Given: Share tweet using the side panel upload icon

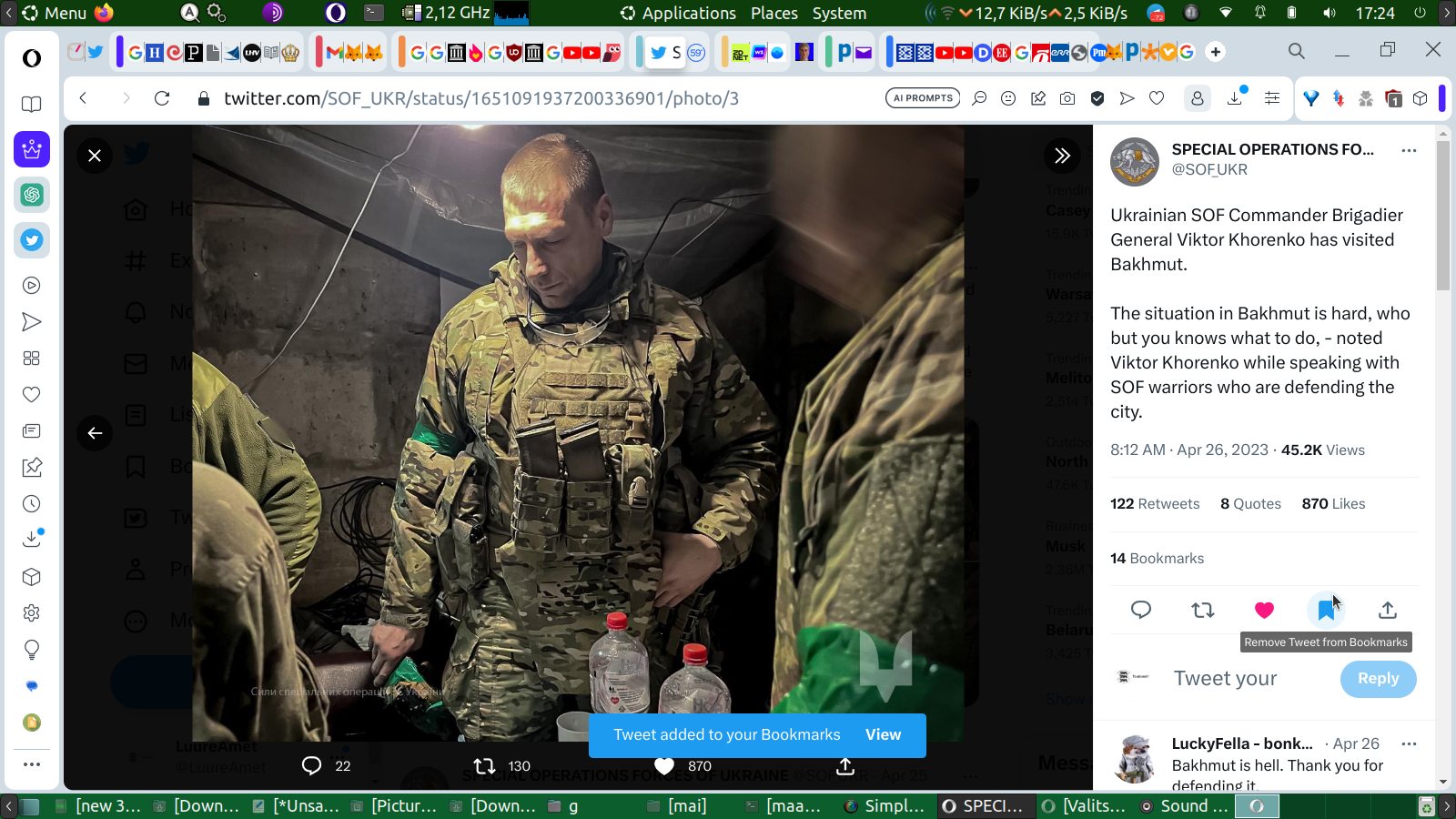Looking at the screenshot, I should point(1387,611).
